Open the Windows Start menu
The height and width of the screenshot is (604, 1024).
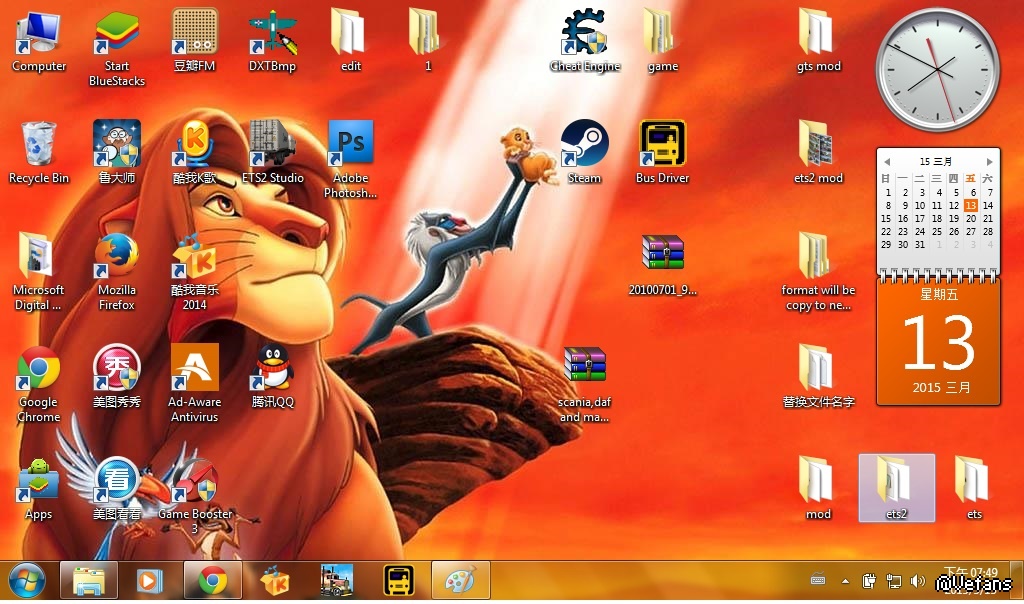(x=27, y=580)
